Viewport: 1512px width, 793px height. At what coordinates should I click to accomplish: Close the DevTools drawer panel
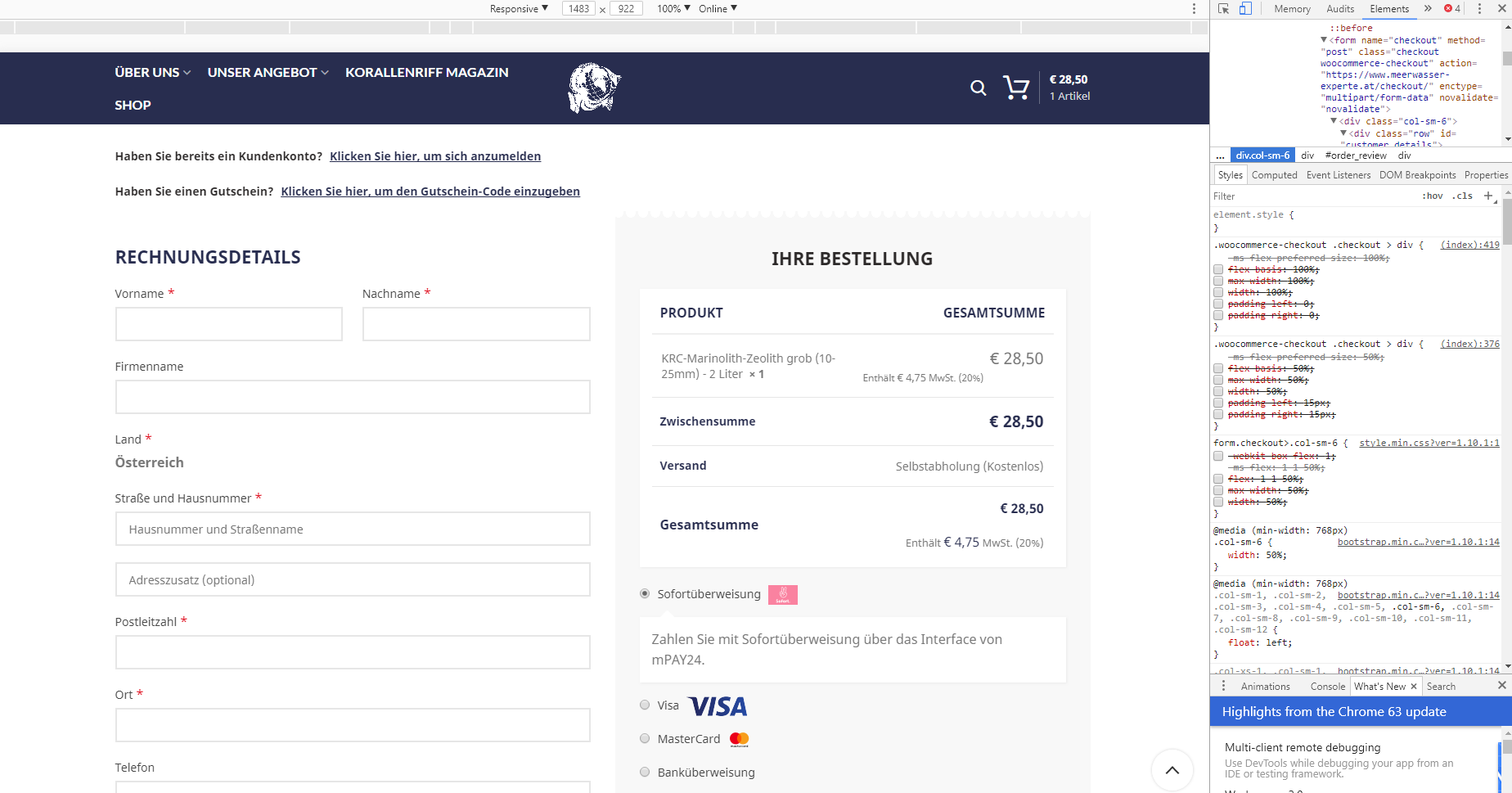tap(1501, 686)
